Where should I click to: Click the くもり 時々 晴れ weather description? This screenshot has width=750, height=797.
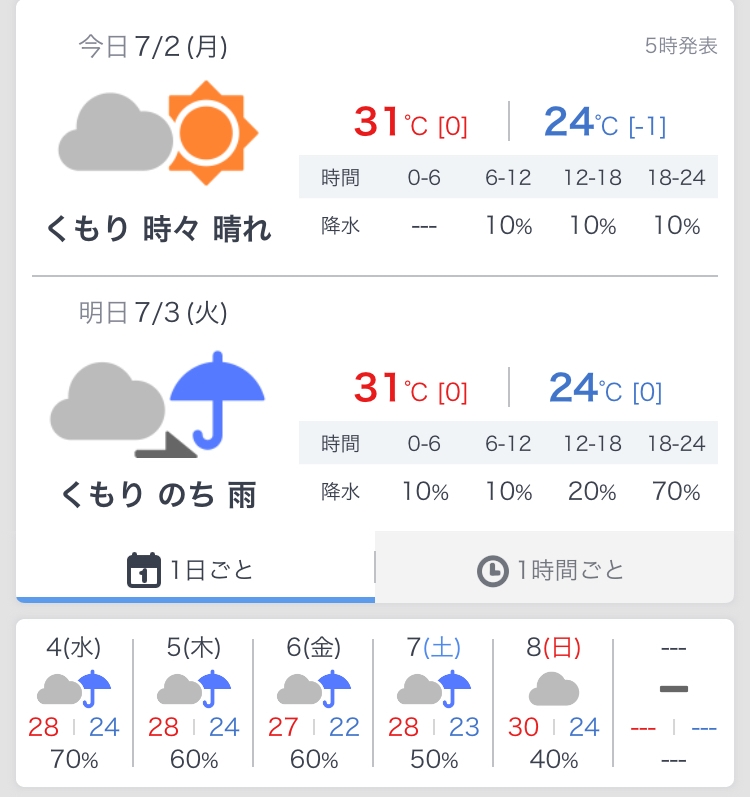(x=158, y=229)
